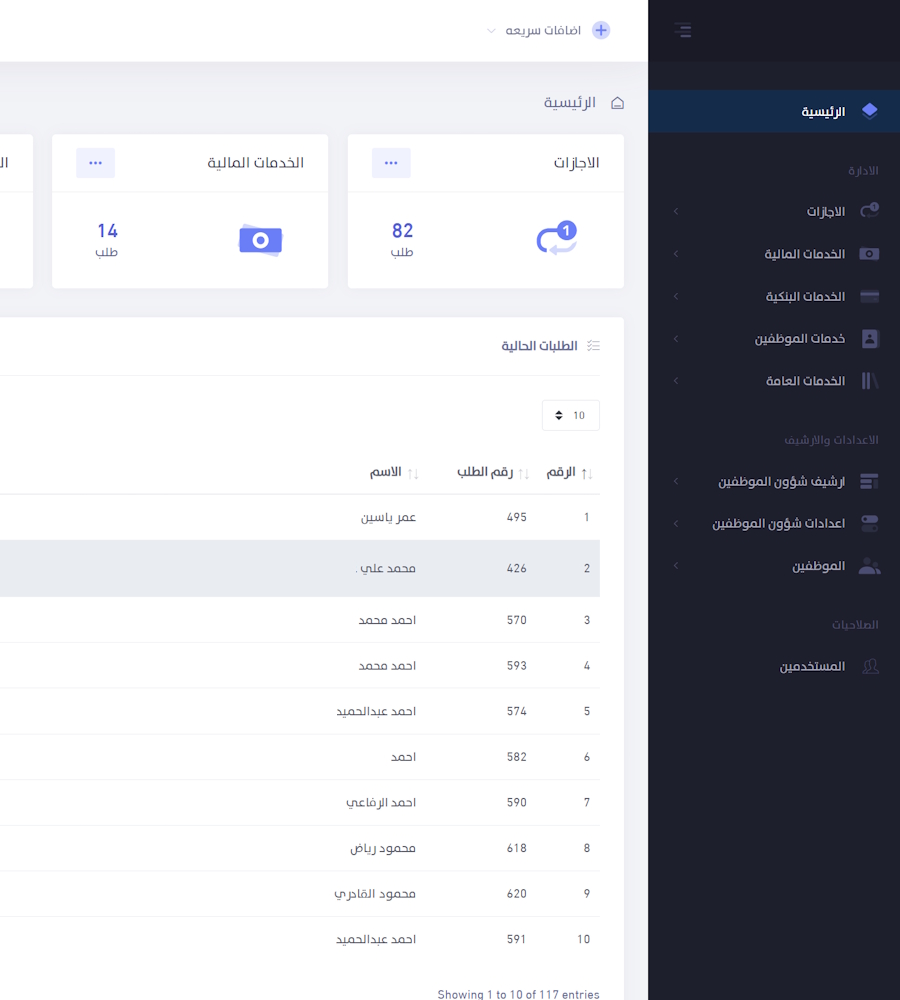Click the اعدادات شؤون الموظفين toggle icon
This screenshot has width=900, height=1000.
[x=869, y=524]
